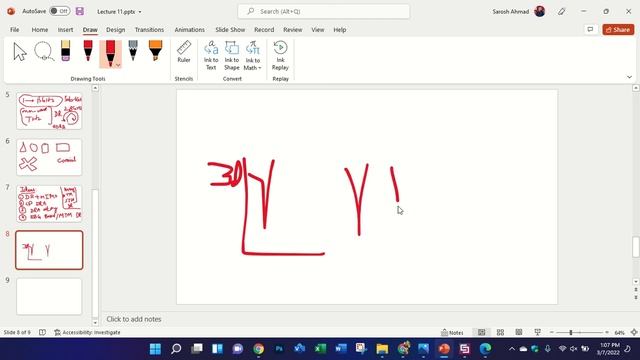Open the Slide Show tab
Viewport: 640px width, 360px height.
tap(230, 29)
